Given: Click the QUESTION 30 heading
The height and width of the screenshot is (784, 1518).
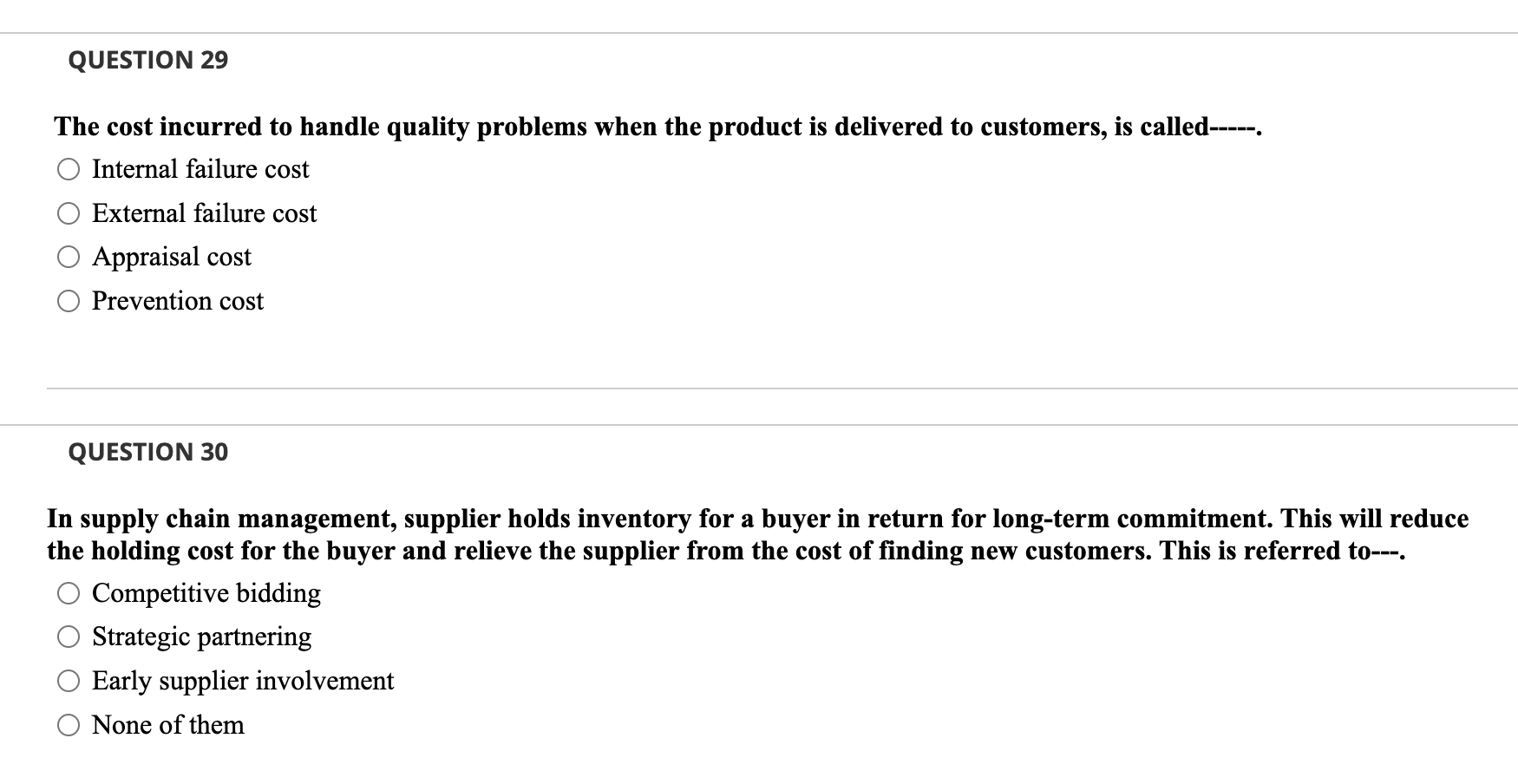Looking at the screenshot, I should click(x=149, y=452).
